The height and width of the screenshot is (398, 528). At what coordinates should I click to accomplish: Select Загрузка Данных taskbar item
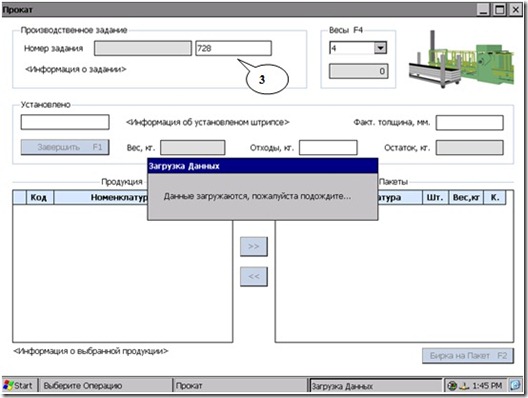375,386
